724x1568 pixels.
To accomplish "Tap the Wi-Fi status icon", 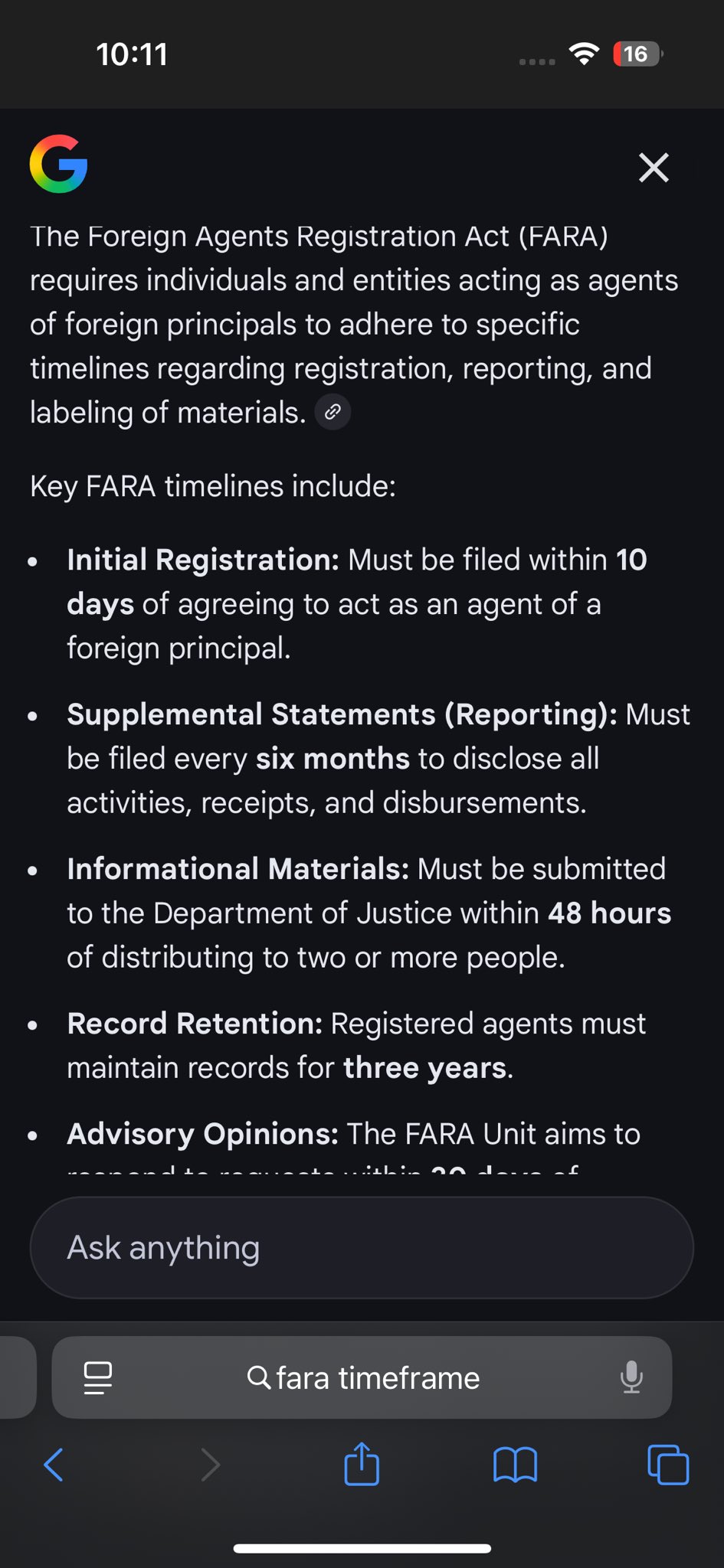I will pos(584,54).
